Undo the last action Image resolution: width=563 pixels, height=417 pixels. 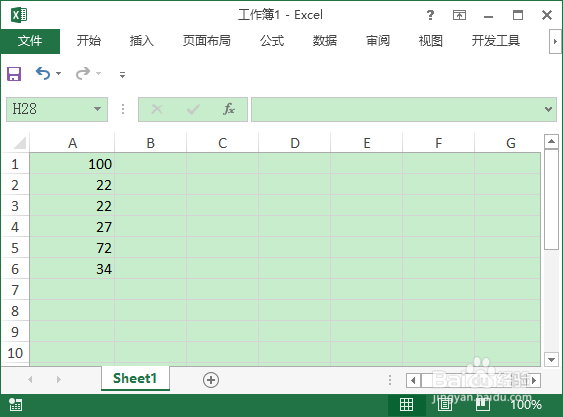point(43,74)
